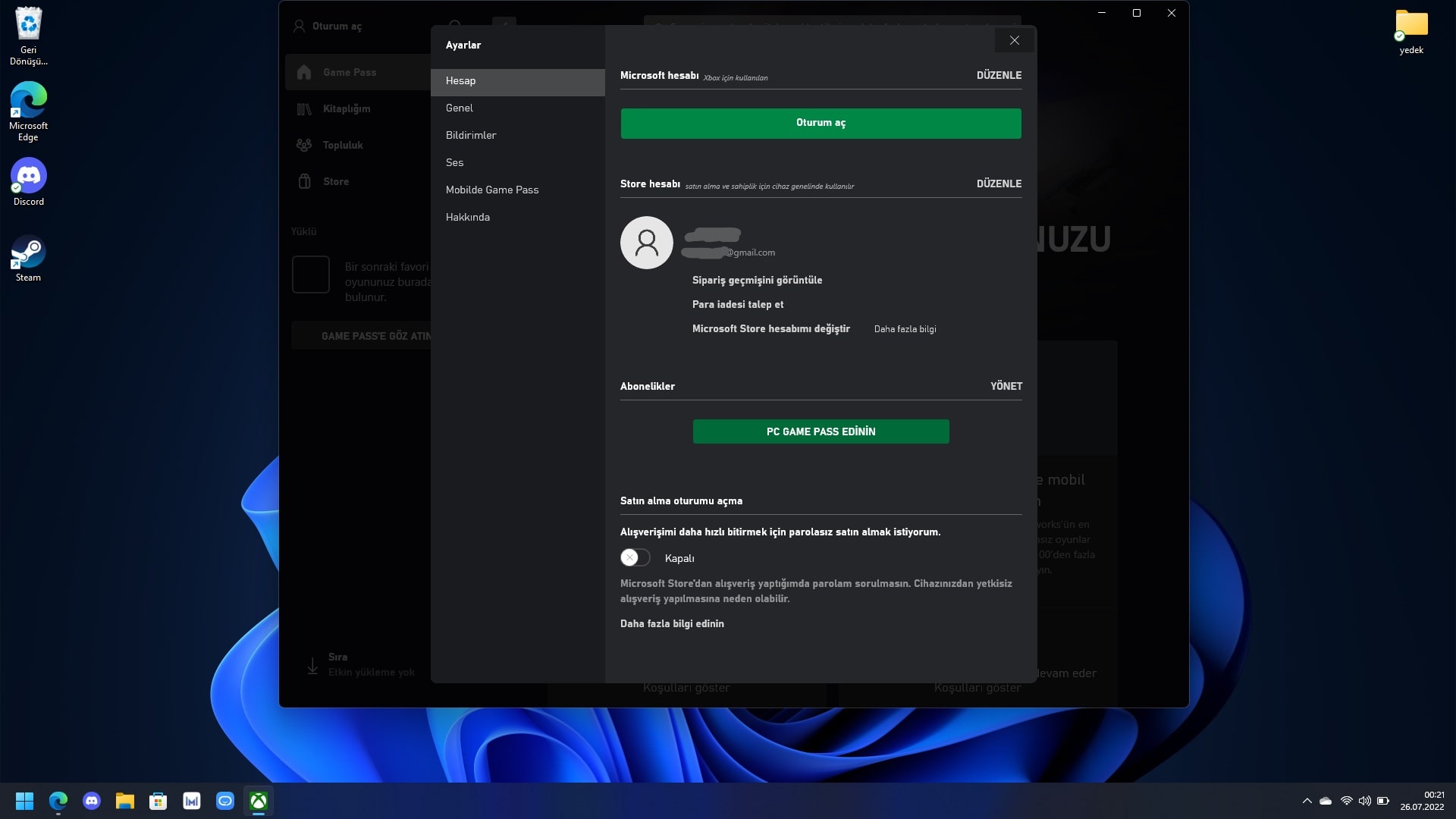Click the Sıra download queue icon
Screen dimensions: 1456x819
(x=312, y=665)
